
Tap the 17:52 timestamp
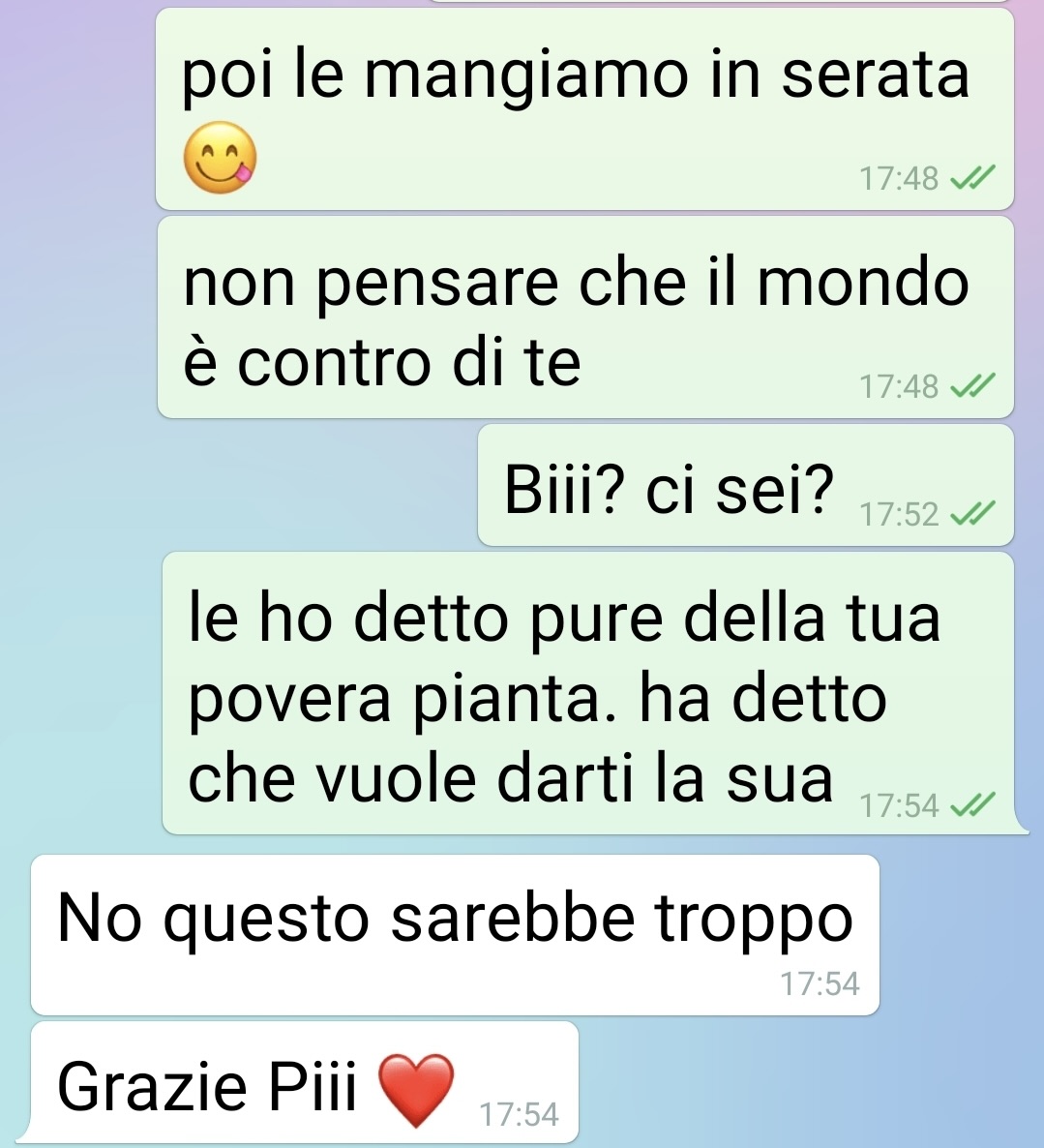[x=899, y=514]
